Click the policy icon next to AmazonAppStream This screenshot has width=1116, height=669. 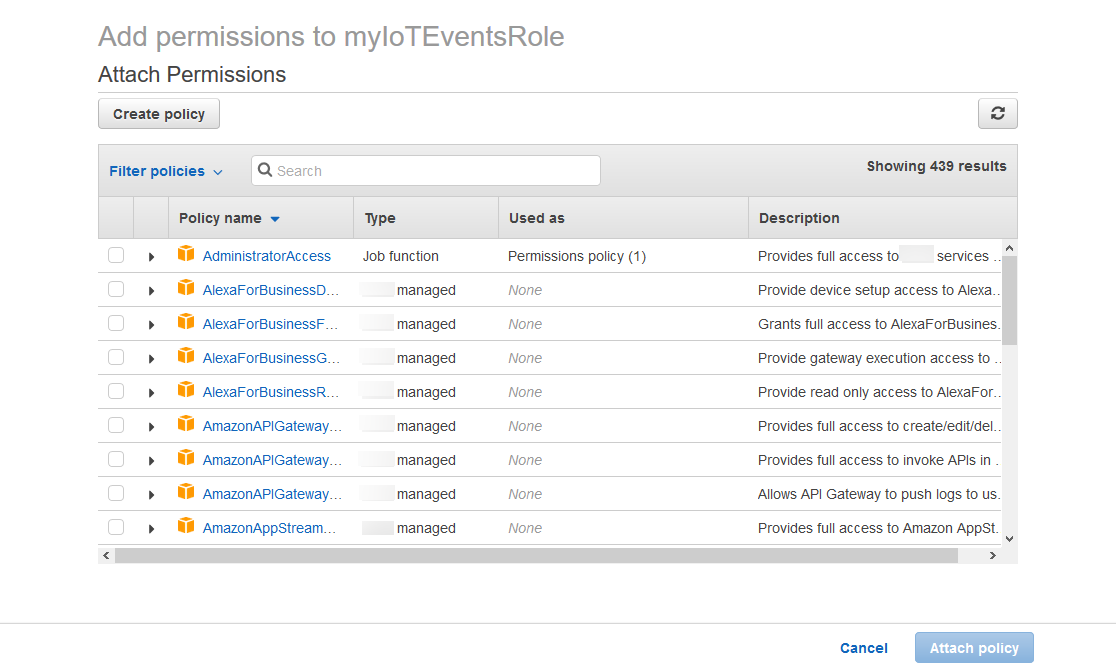[186, 527]
